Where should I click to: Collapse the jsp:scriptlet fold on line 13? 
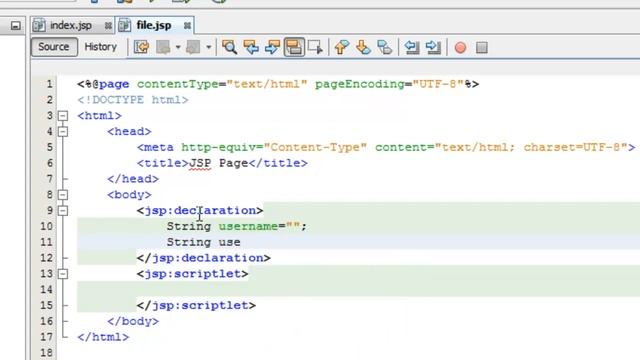62,273
